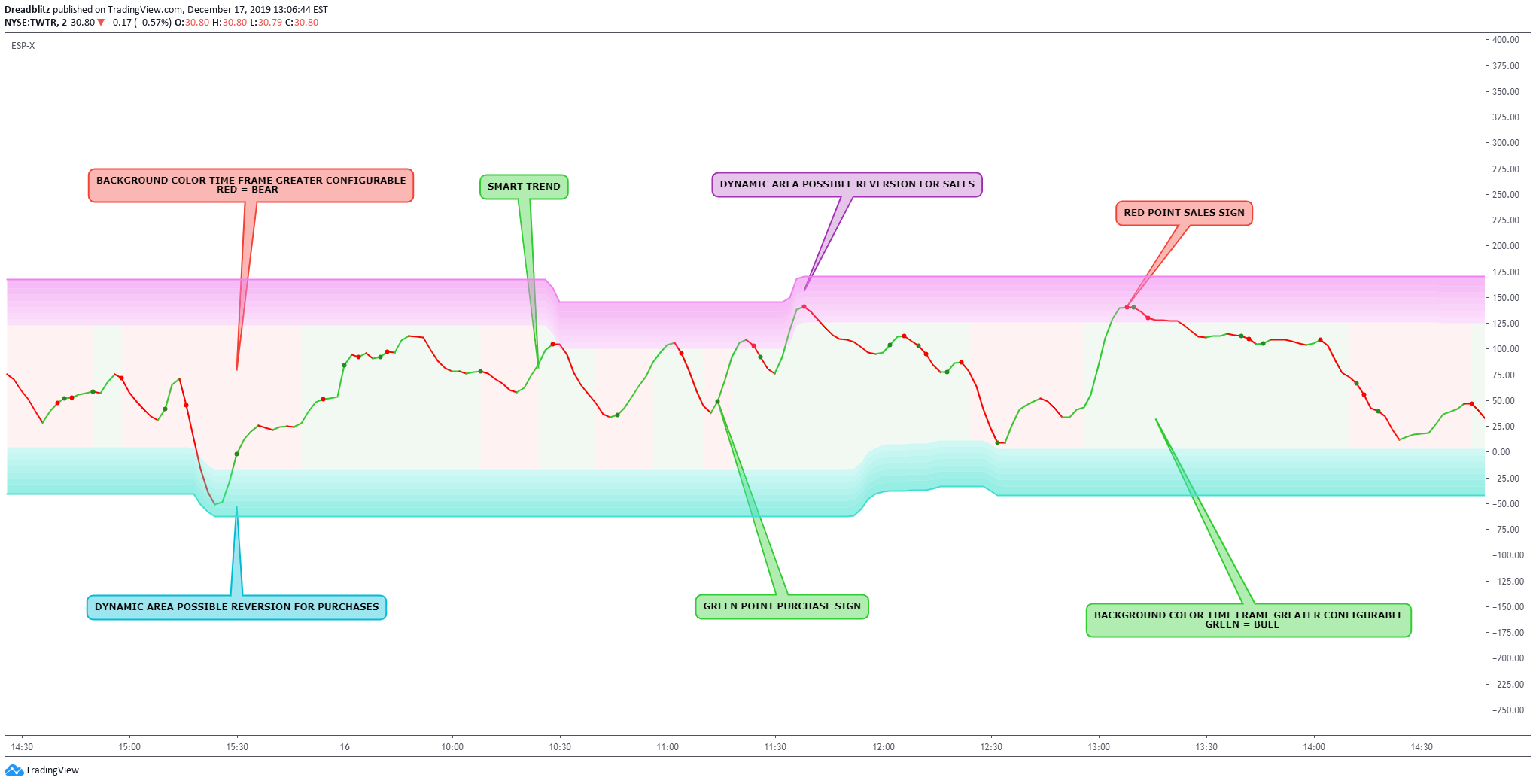
Task: Click the TradingView text beside the logo
Action: coord(52,770)
